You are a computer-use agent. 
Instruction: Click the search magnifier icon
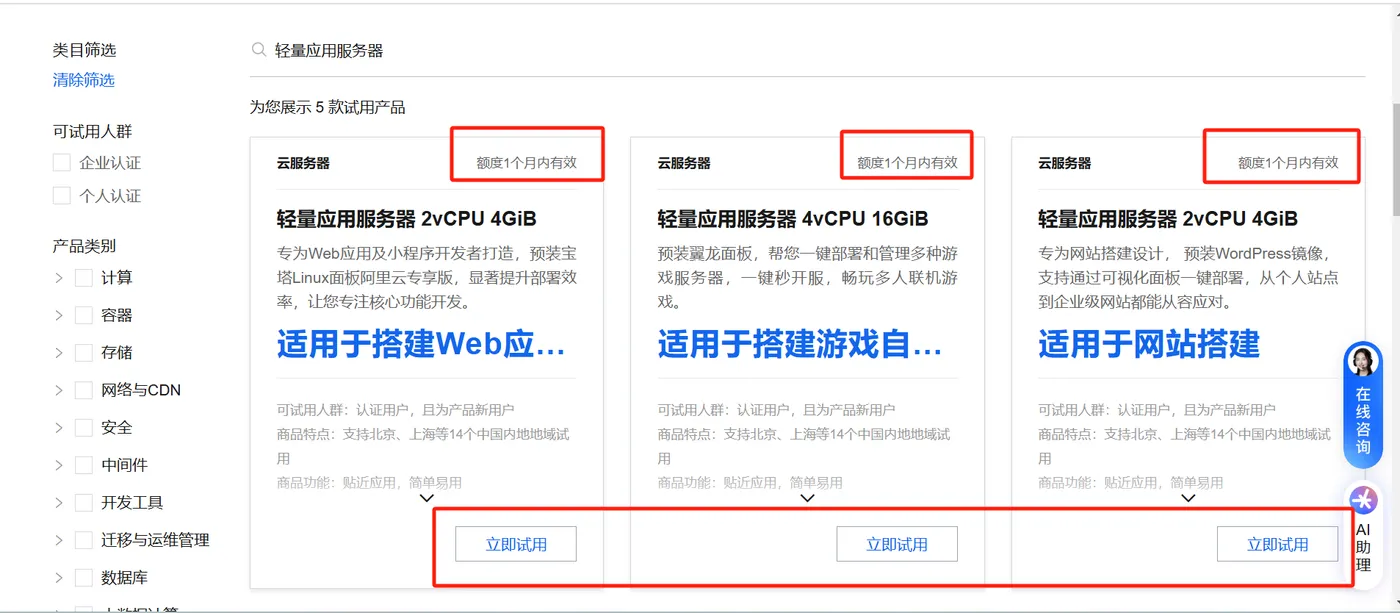tap(259, 50)
